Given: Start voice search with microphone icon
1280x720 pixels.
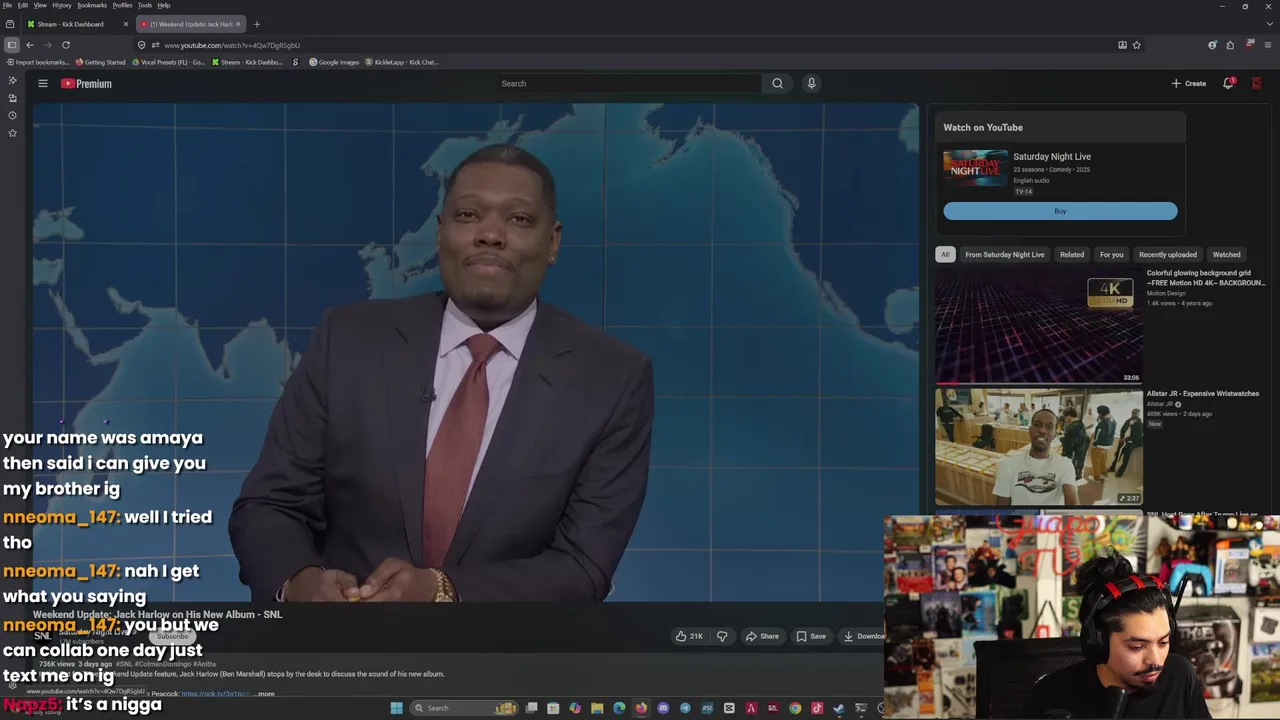Looking at the screenshot, I should 811,84.
